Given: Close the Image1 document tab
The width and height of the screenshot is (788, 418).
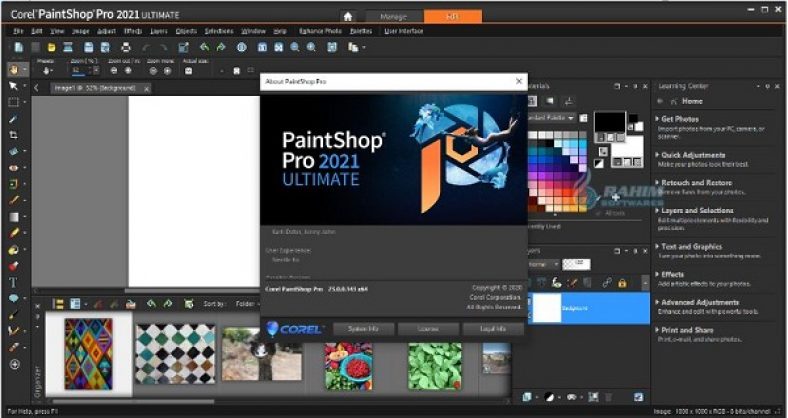Looking at the screenshot, I should pos(146,89).
